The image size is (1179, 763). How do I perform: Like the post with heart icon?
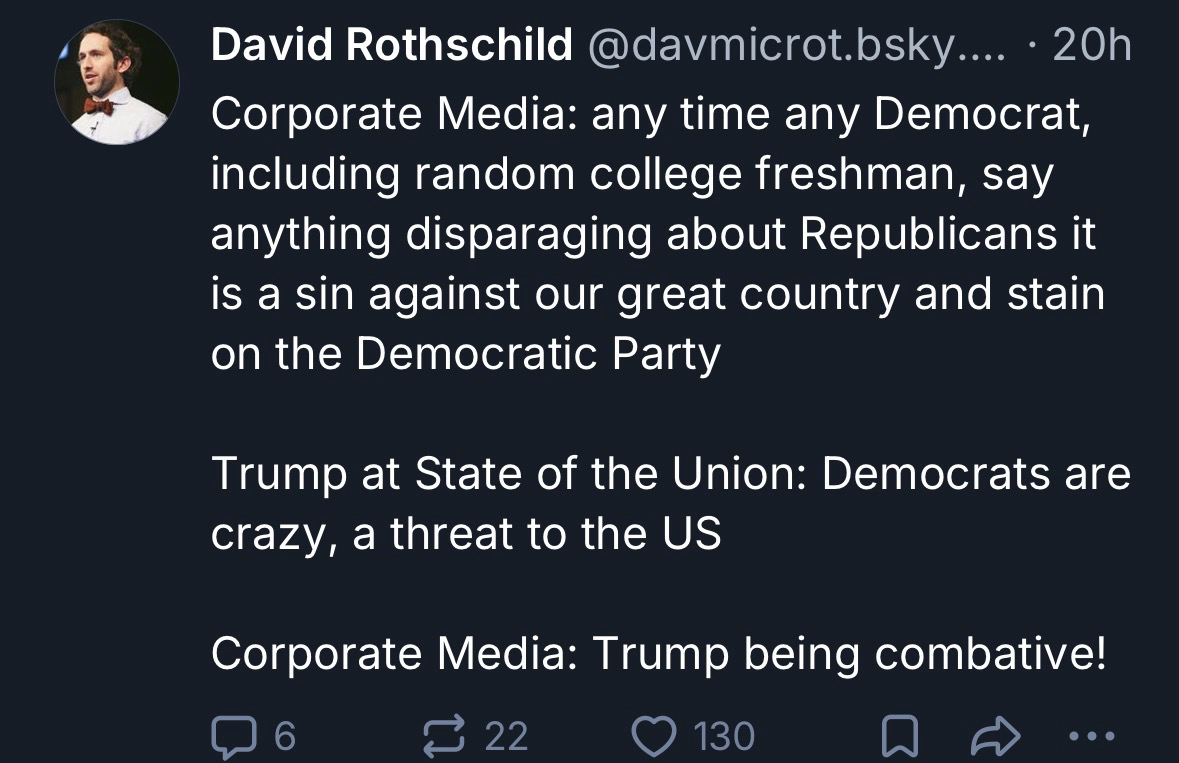[x=656, y=737]
